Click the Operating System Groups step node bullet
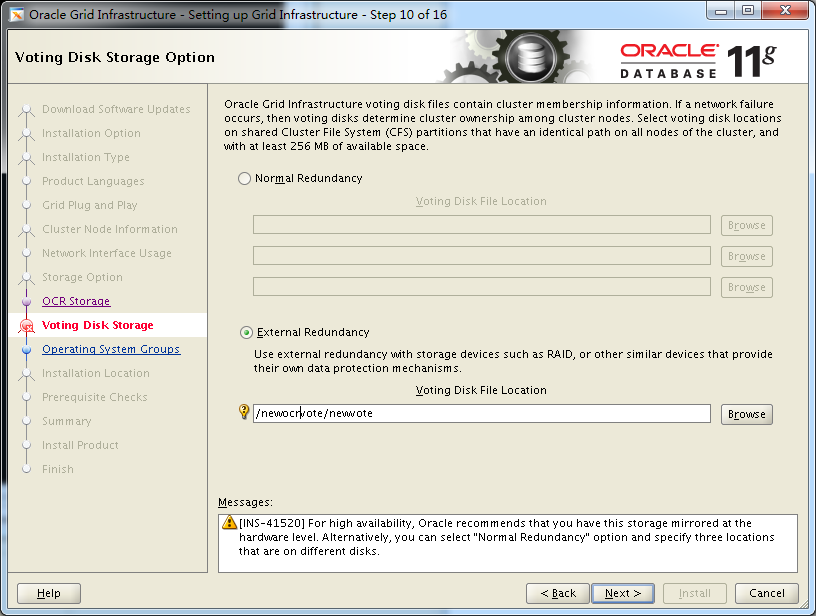Image resolution: width=816 pixels, height=616 pixels. [27, 350]
